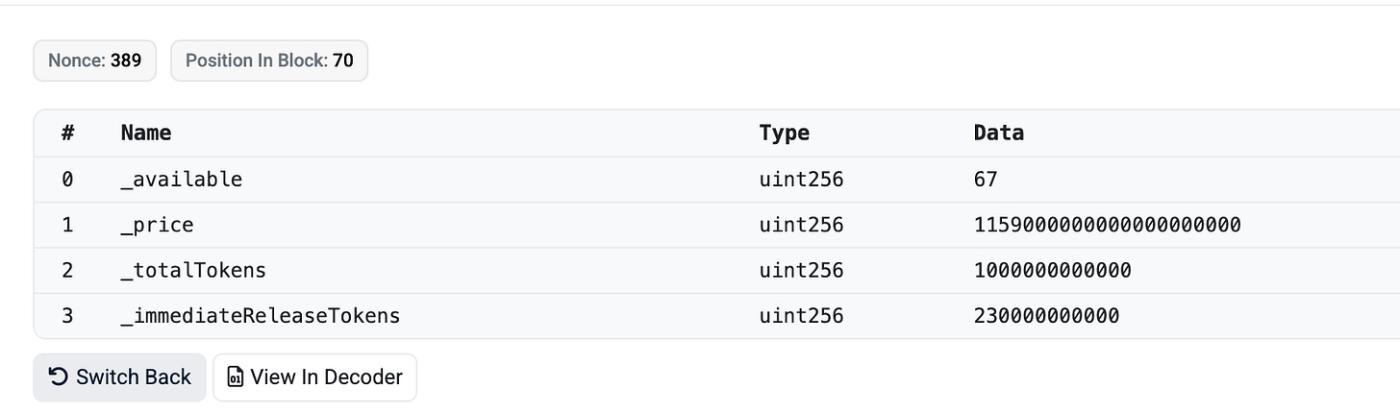The height and width of the screenshot is (413, 1400).
Task: Select the _totalTokens parameter name
Action: 194,271
